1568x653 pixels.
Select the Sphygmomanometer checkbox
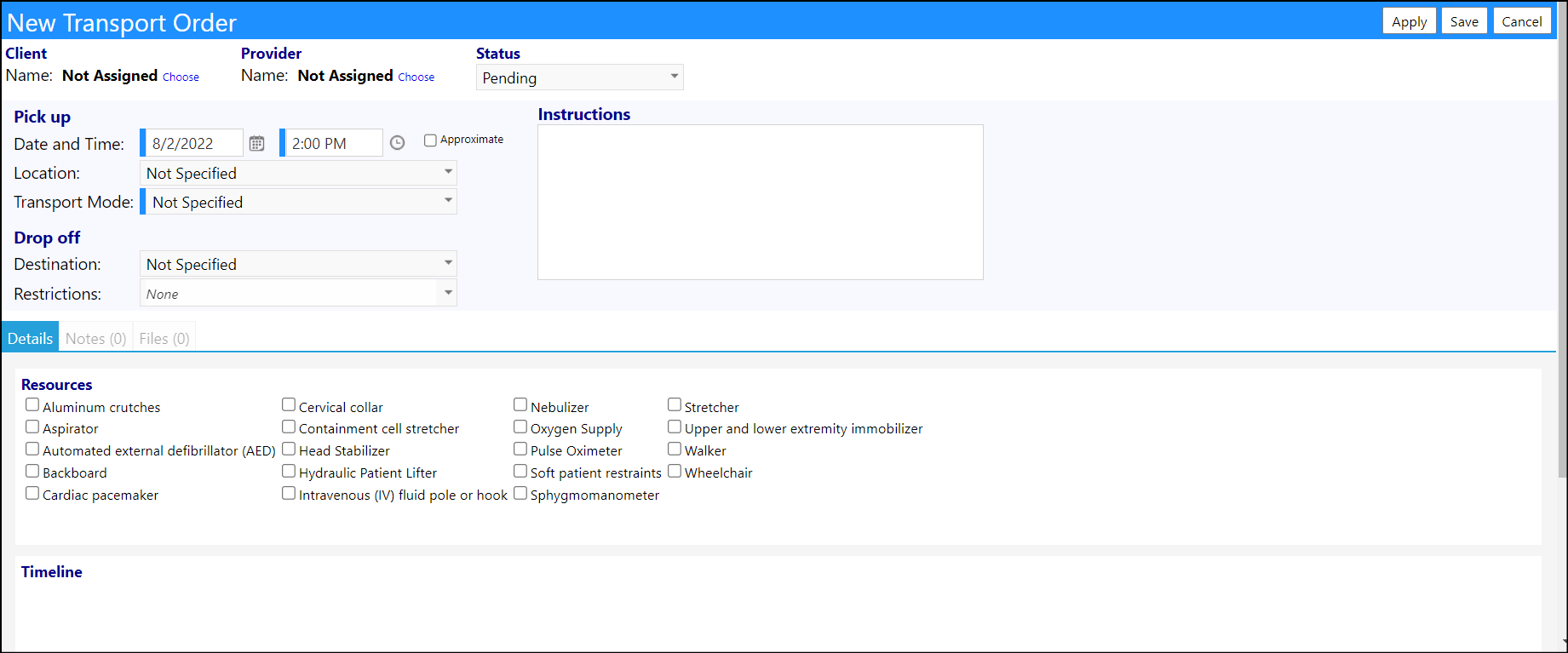pyautogui.click(x=520, y=493)
